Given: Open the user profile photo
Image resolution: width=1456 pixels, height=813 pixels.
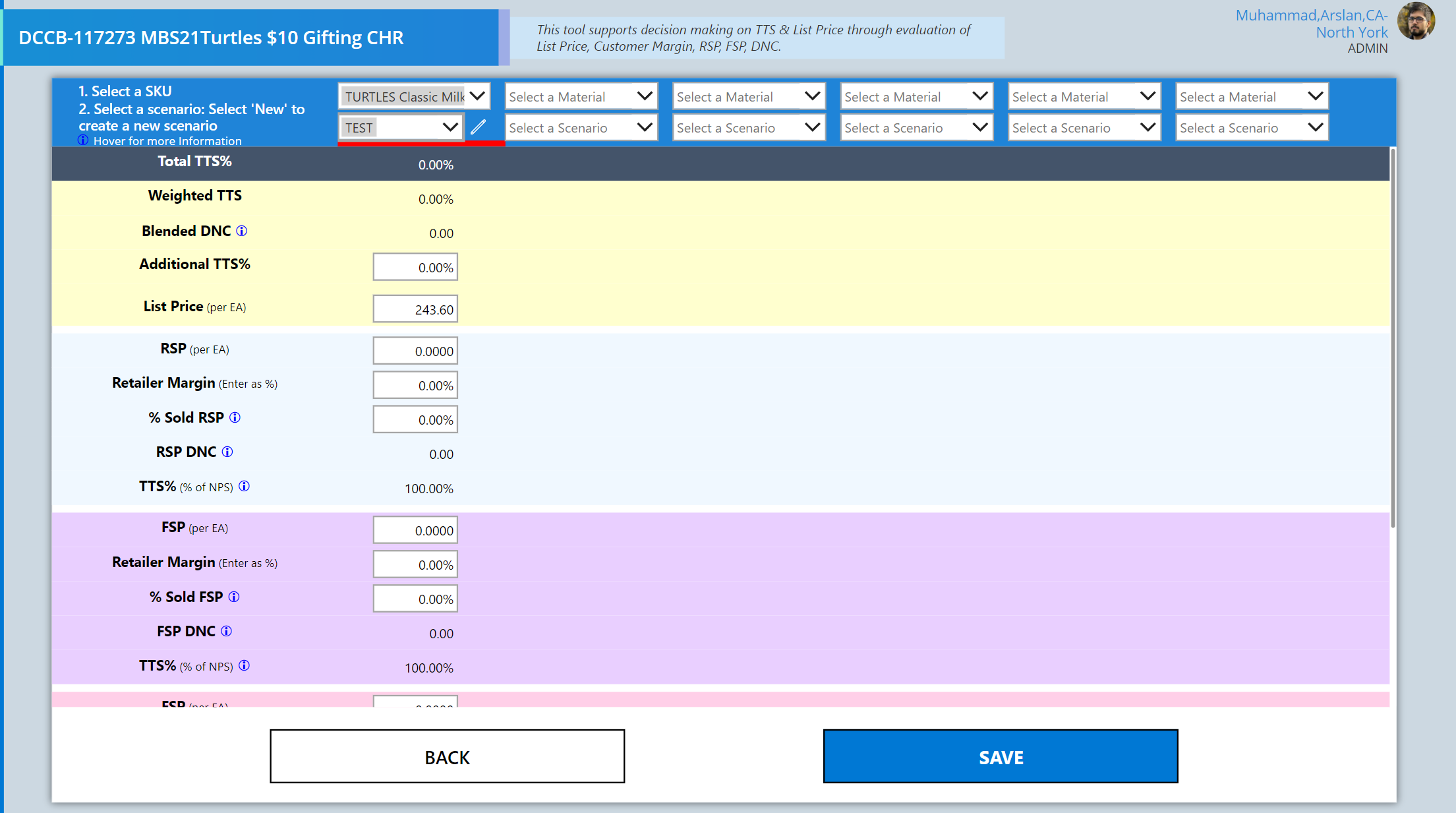Looking at the screenshot, I should [x=1415, y=21].
